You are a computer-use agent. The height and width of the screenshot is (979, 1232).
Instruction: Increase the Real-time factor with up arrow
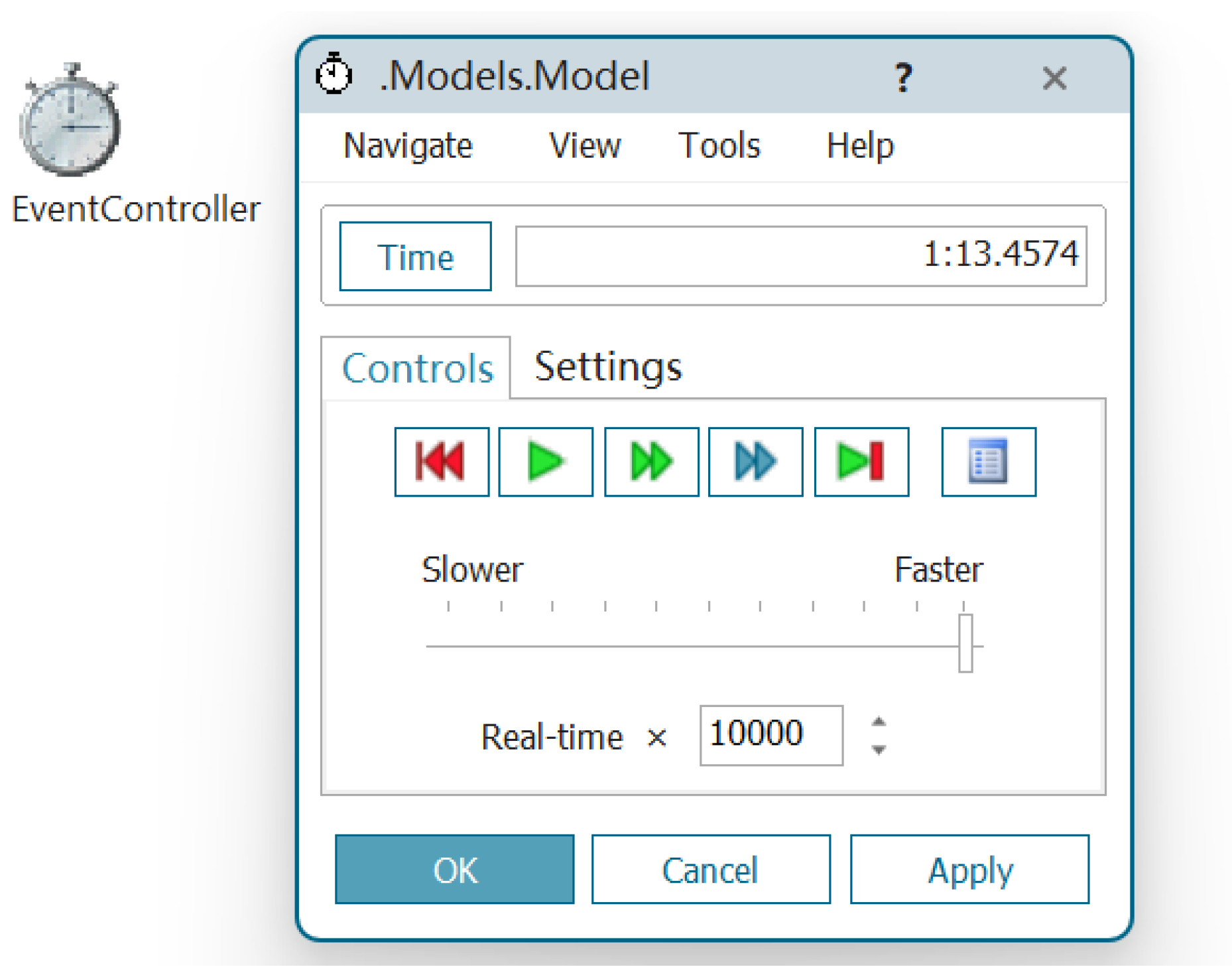879,722
